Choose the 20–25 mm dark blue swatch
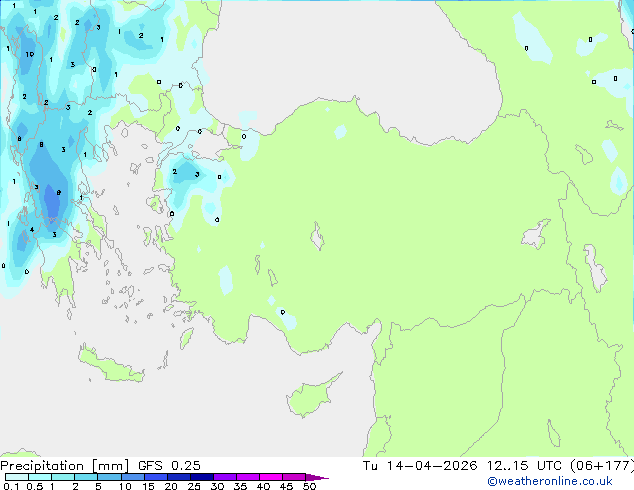The width and height of the screenshot is (634, 490). click(178, 477)
